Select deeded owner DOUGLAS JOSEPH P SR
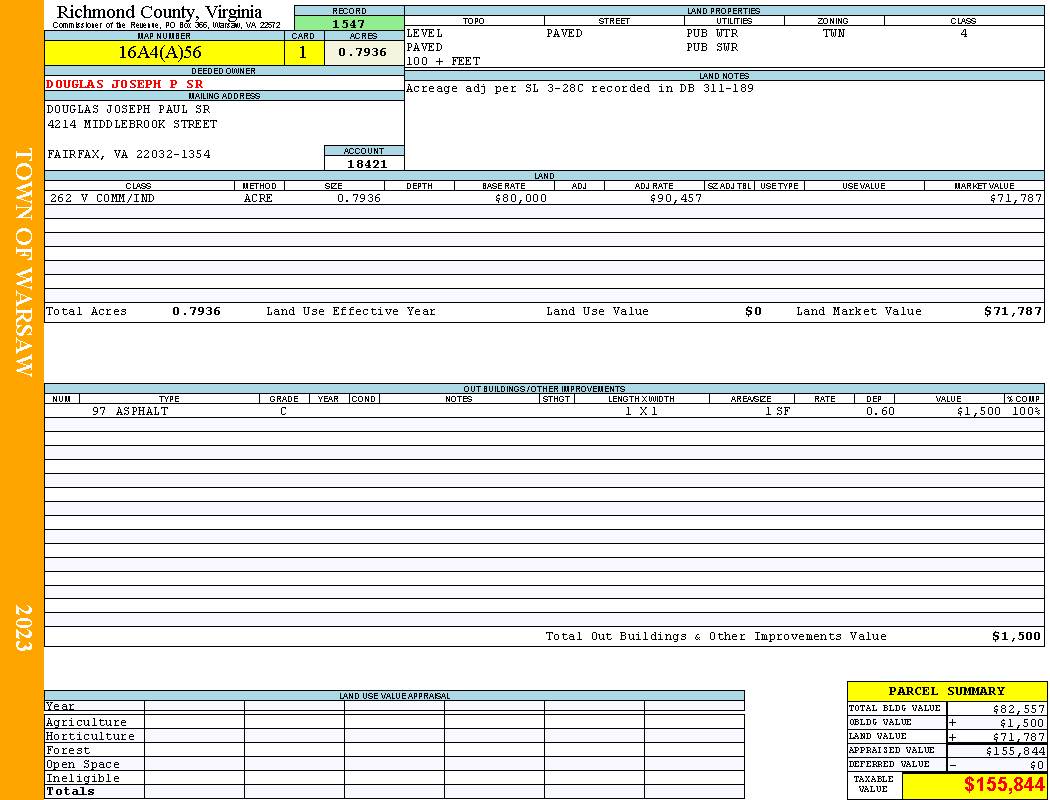The width and height of the screenshot is (1050, 800). tap(125, 84)
